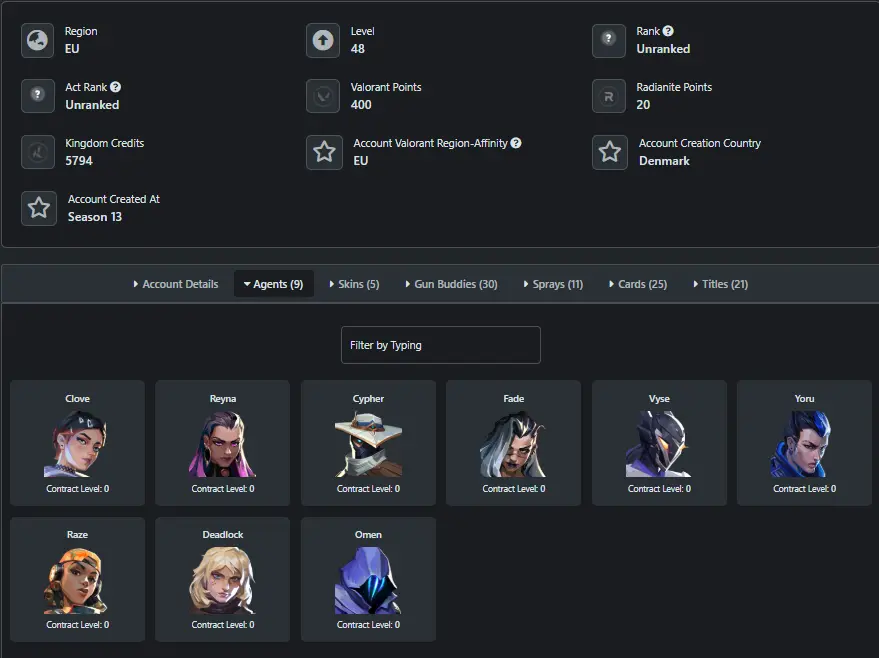879x658 pixels.
Task: Click the Kingdom Credits icon
Action: [x=38, y=152]
